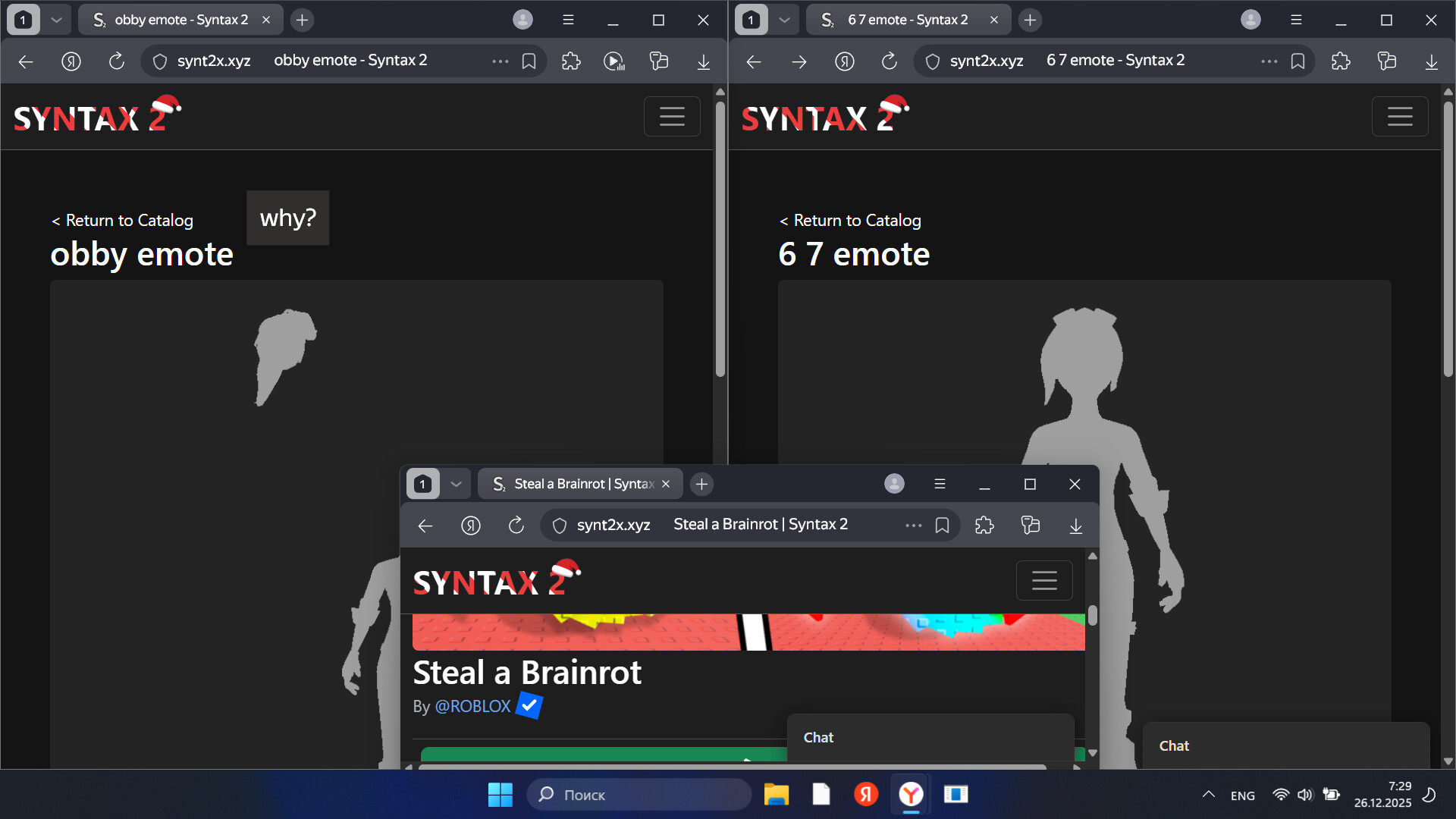
Task: Open the extensions puzzle icon in the Steal a Brainrot window
Action: (984, 525)
